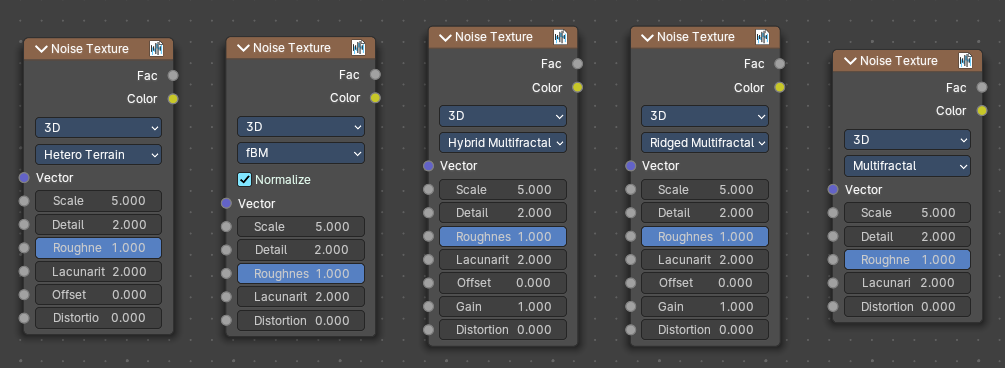Click Distortion field on plain Multifractal node
Image resolution: width=1005 pixels, height=368 pixels.
click(x=908, y=306)
